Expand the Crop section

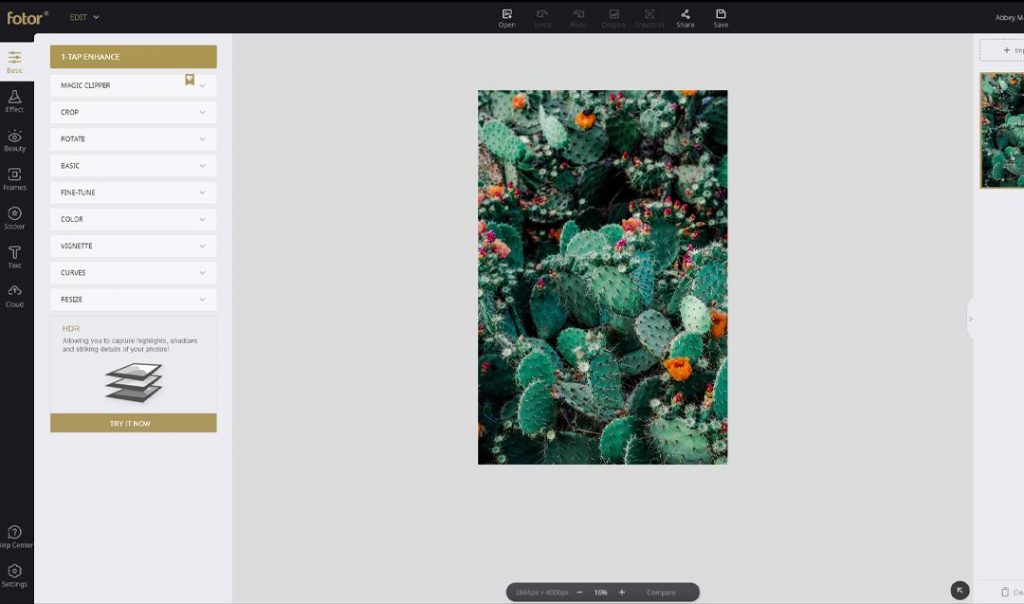click(133, 112)
